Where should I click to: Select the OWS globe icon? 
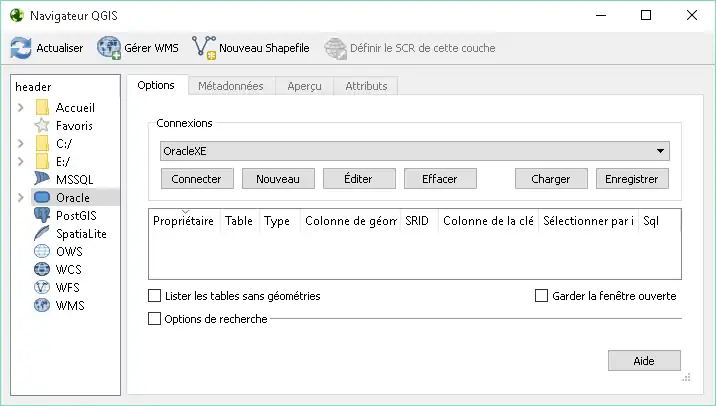(x=42, y=251)
